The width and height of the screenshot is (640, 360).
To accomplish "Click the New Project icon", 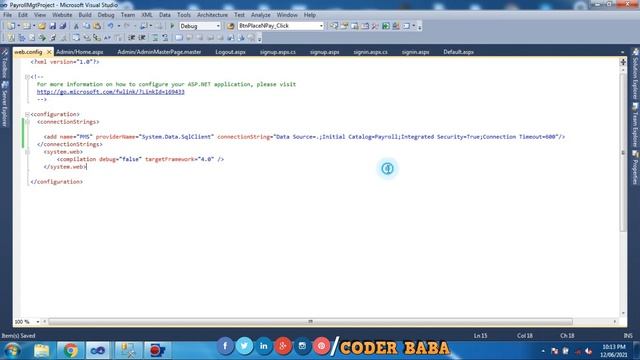I will coord(11,26).
